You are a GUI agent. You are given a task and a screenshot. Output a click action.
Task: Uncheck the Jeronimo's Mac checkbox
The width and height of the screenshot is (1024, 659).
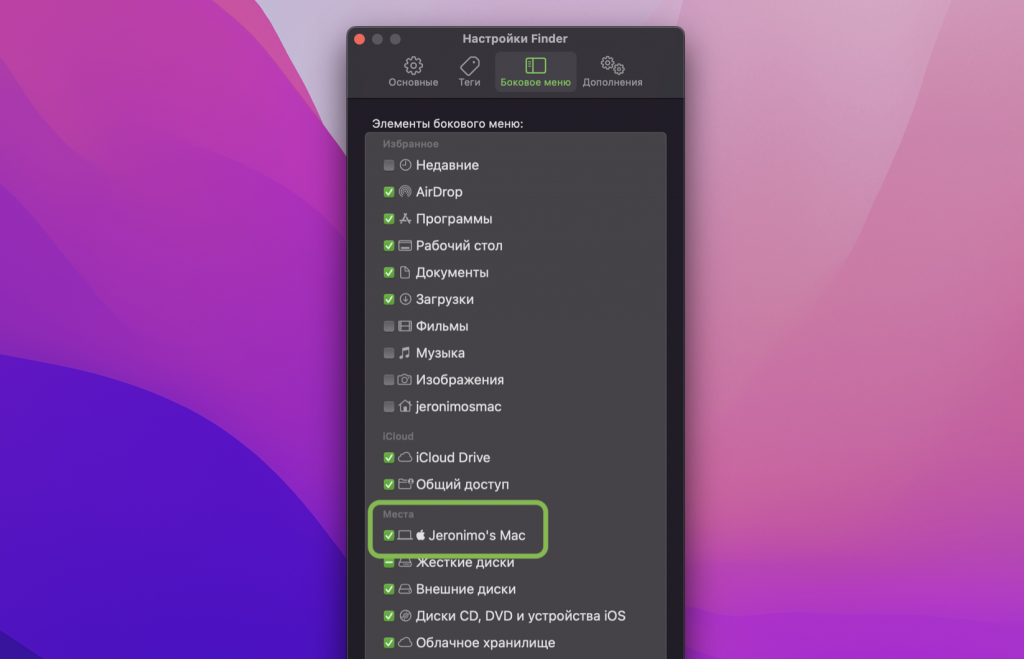point(389,535)
